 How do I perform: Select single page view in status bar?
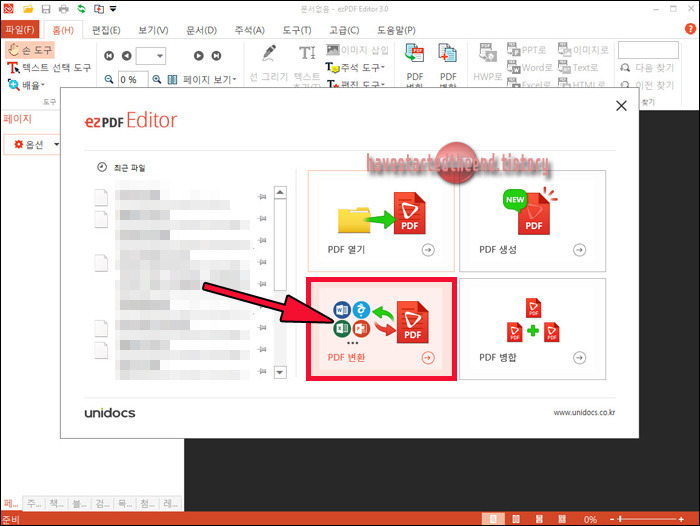[x=493, y=519]
